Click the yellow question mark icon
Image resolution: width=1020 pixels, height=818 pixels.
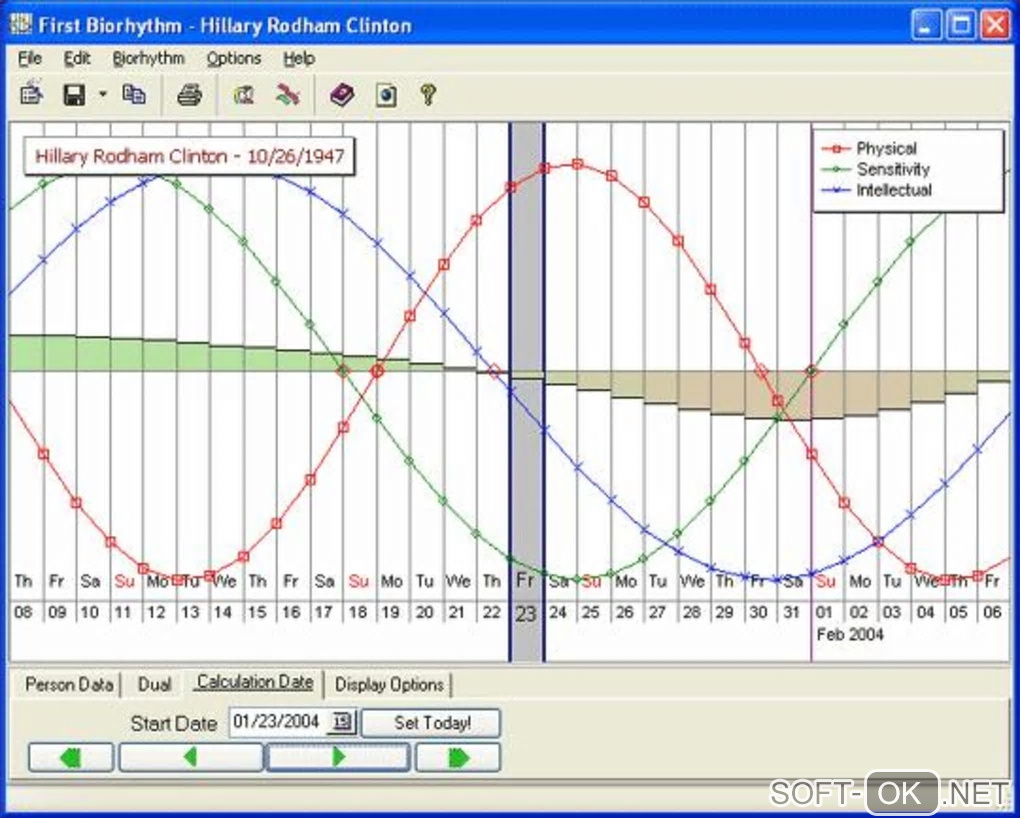427,95
